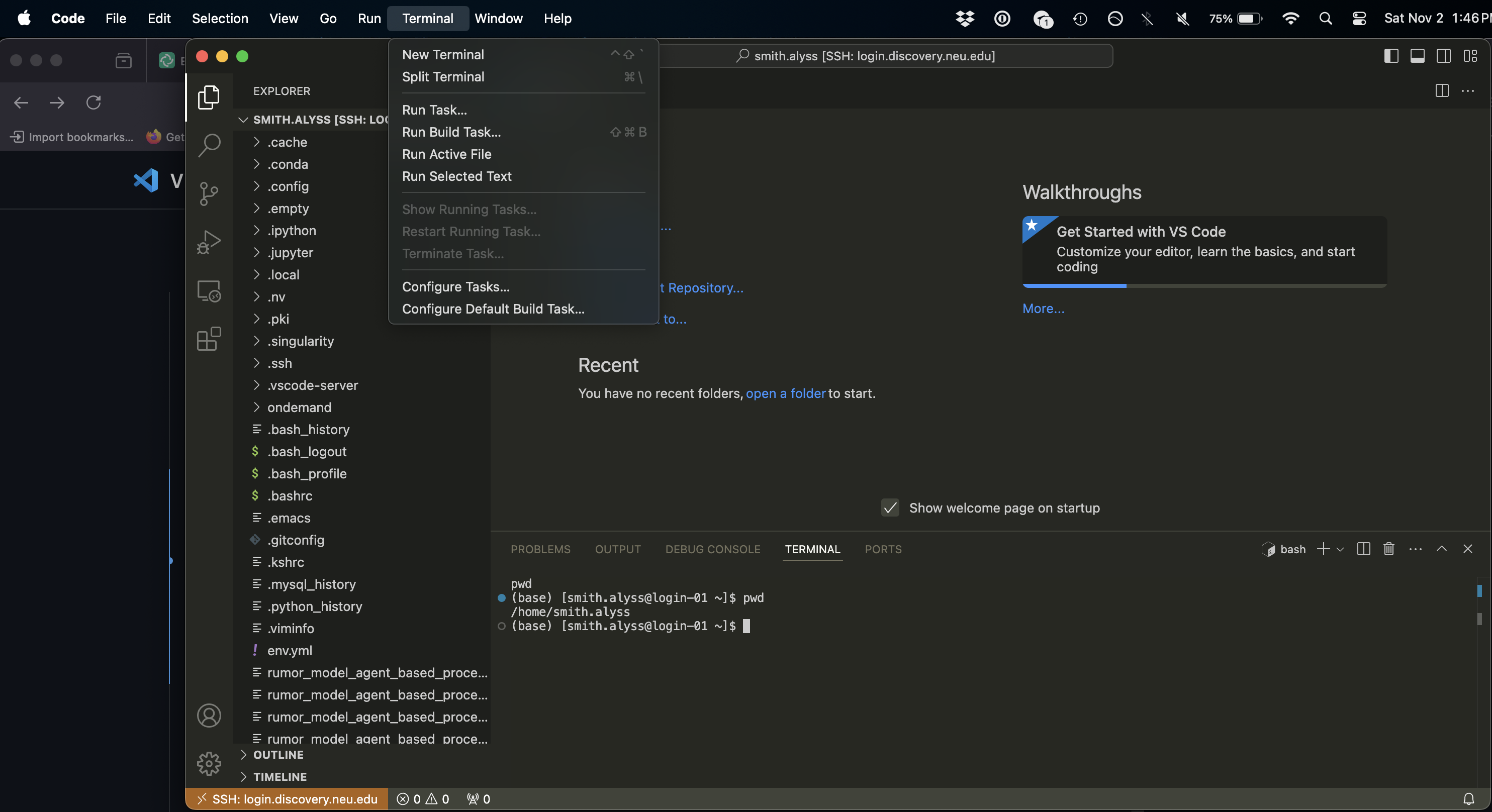Click the new terminal plus icon
Image resolution: width=1492 pixels, height=812 pixels.
[1324, 549]
